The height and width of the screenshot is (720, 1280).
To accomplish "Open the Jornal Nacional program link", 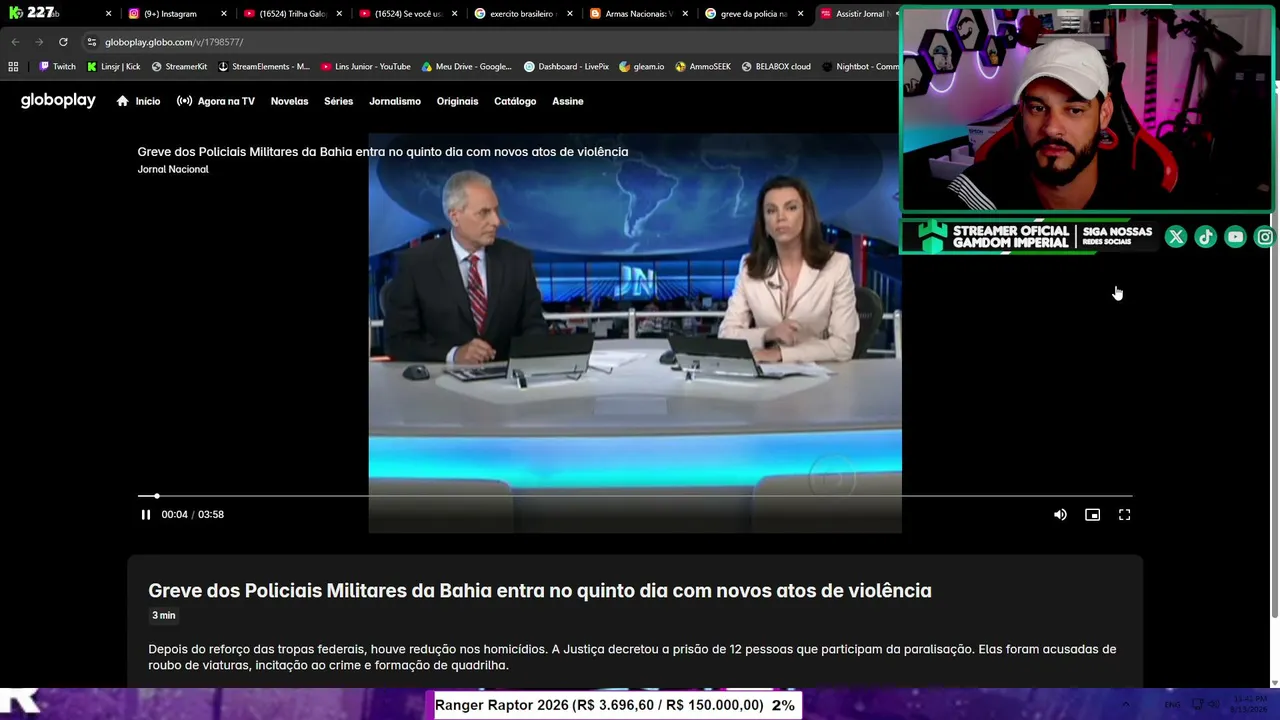I will click(173, 169).
